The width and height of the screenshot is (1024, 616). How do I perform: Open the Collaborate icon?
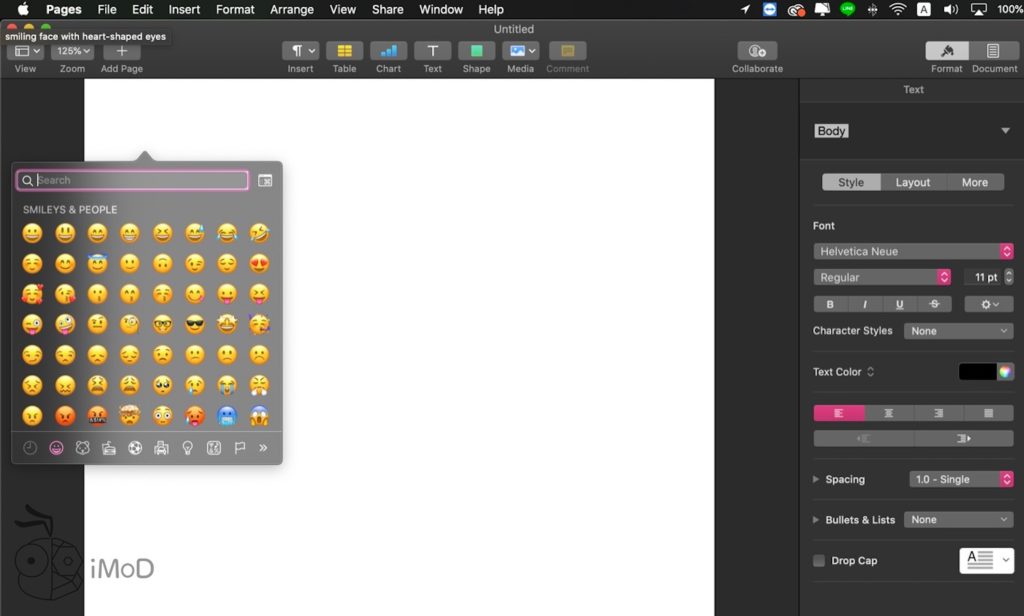coord(756,51)
